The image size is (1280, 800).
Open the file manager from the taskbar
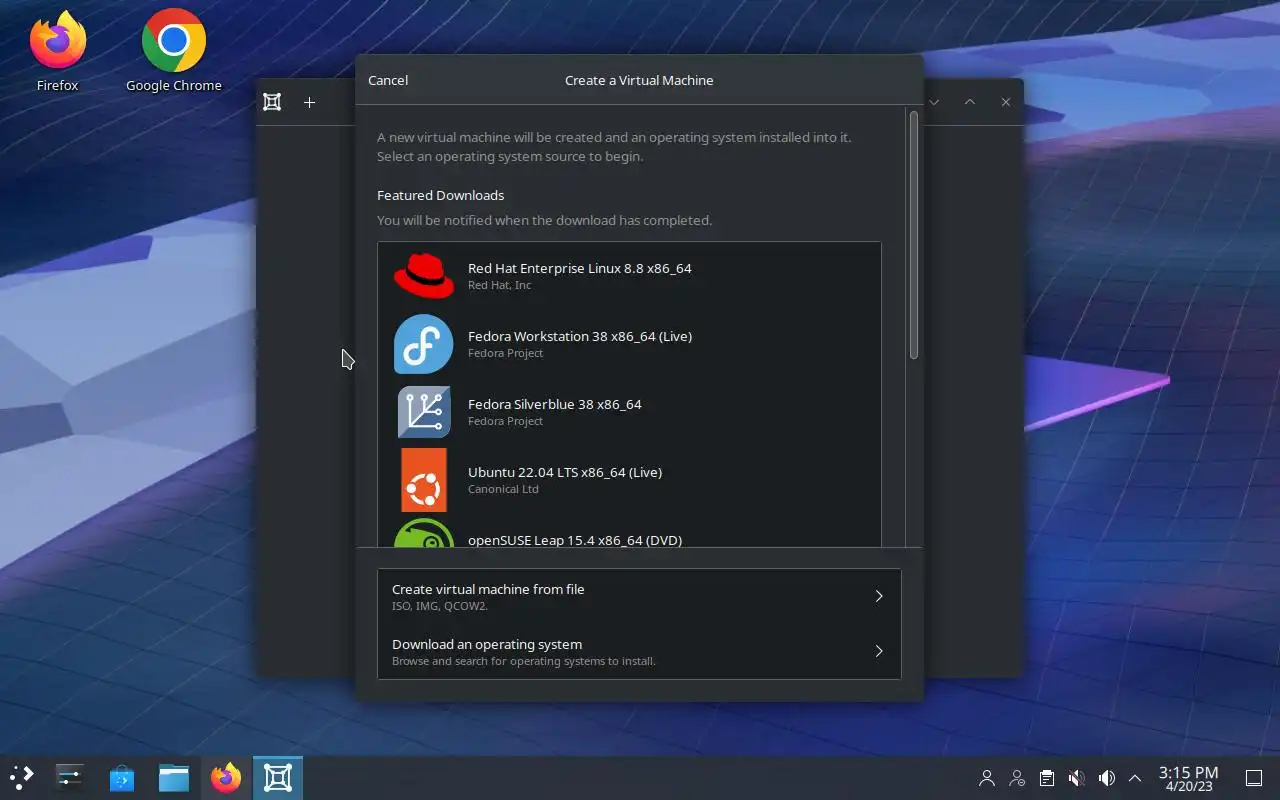click(x=174, y=778)
